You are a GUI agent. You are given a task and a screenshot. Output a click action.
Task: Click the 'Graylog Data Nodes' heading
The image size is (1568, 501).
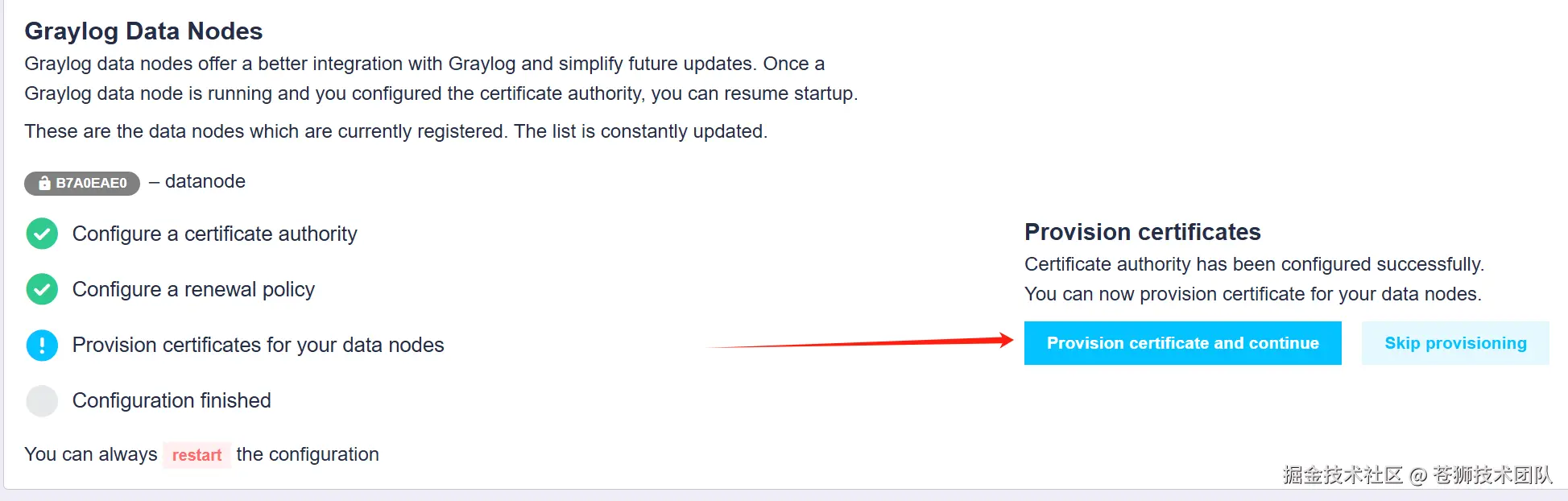(143, 31)
